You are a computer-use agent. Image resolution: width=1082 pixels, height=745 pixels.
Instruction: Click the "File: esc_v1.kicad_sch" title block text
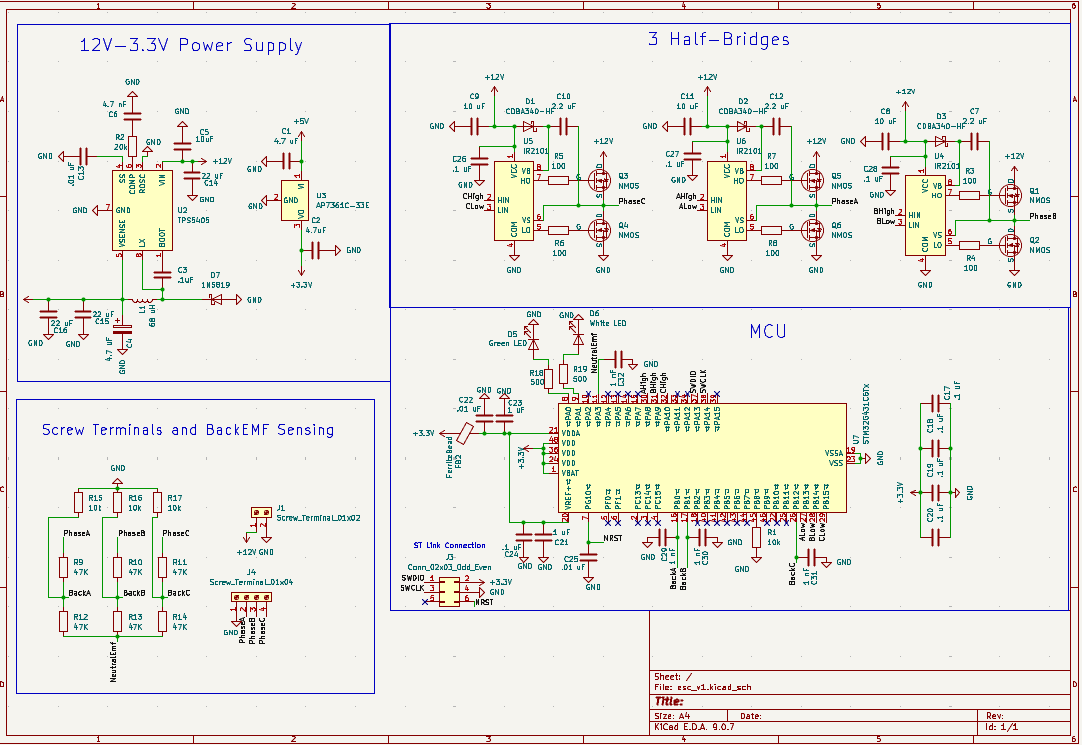point(702,687)
